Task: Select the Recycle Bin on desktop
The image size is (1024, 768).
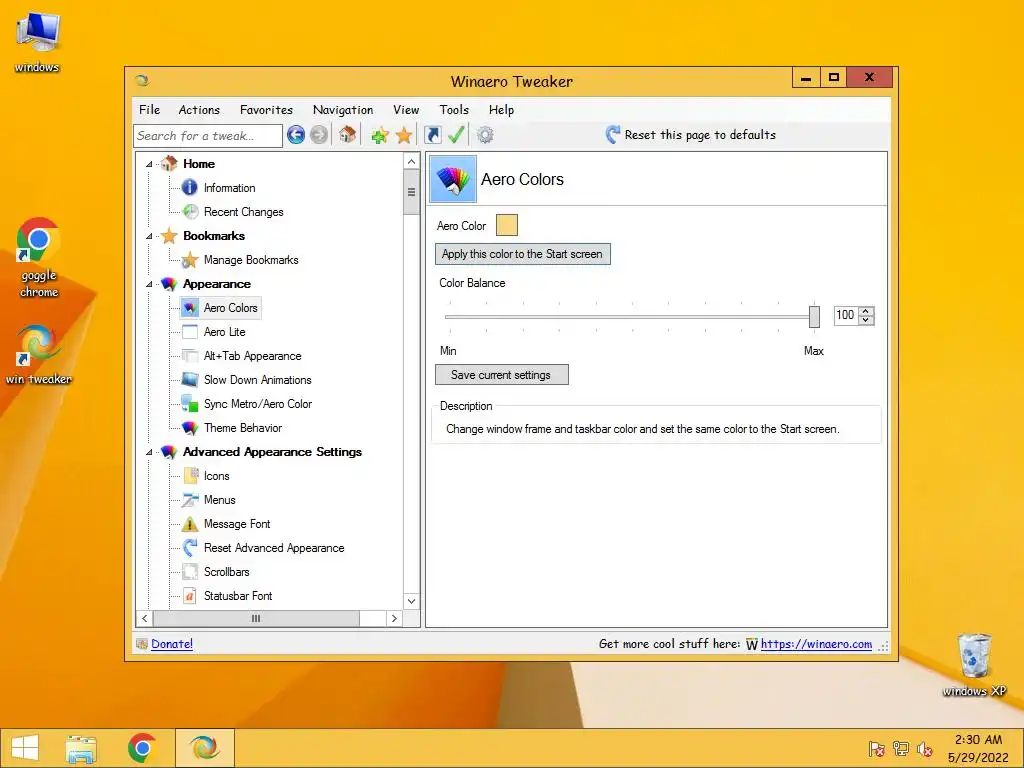Action: pyautogui.click(x=974, y=665)
